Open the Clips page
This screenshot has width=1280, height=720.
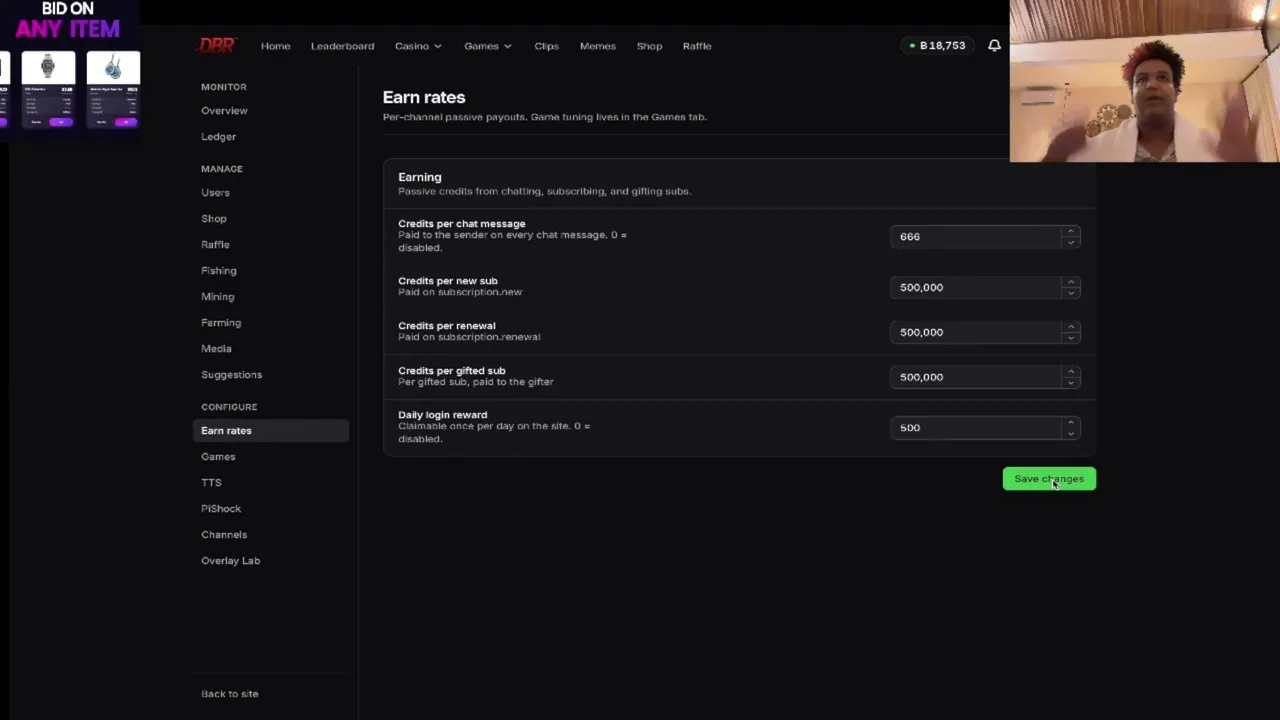(x=546, y=46)
